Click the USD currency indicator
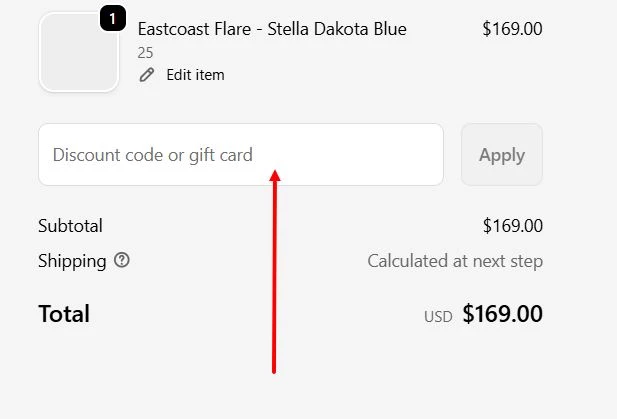This screenshot has width=617, height=419. coord(438,316)
